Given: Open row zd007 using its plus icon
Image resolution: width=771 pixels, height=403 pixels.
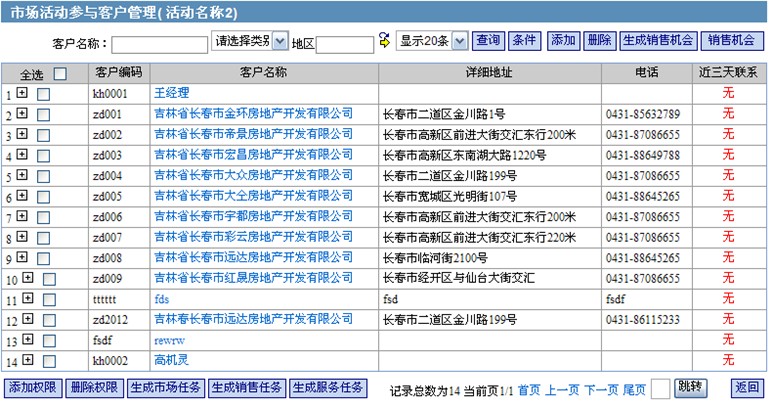Looking at the screenshot, I should (x=21, y=237).
